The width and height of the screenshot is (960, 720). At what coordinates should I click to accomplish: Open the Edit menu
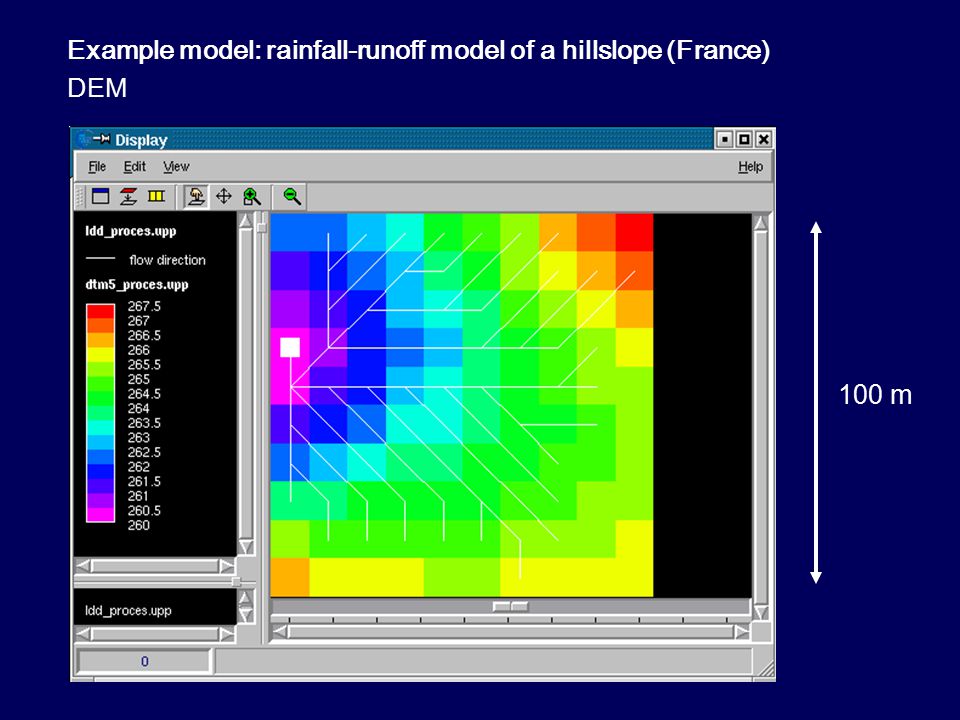coord(134,167)
